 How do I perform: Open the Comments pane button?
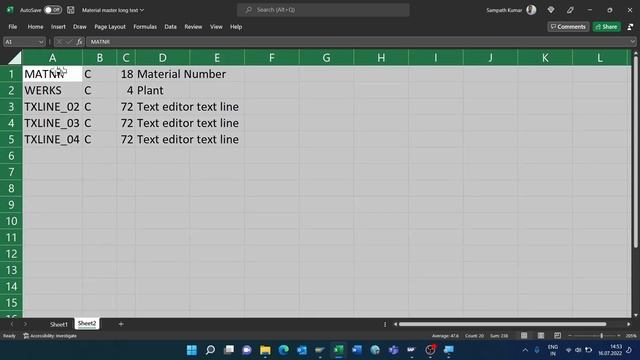[568, 27]
